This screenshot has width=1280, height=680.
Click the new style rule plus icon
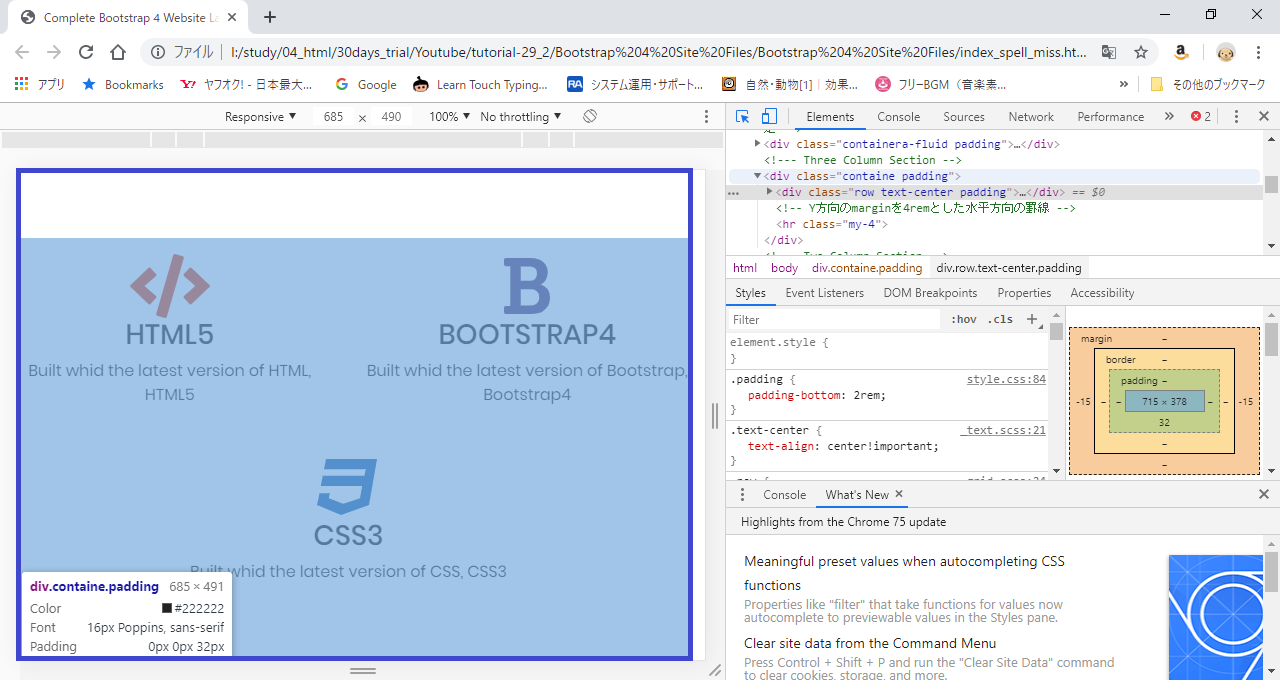pyautogui.click(x=1033, y=319)
